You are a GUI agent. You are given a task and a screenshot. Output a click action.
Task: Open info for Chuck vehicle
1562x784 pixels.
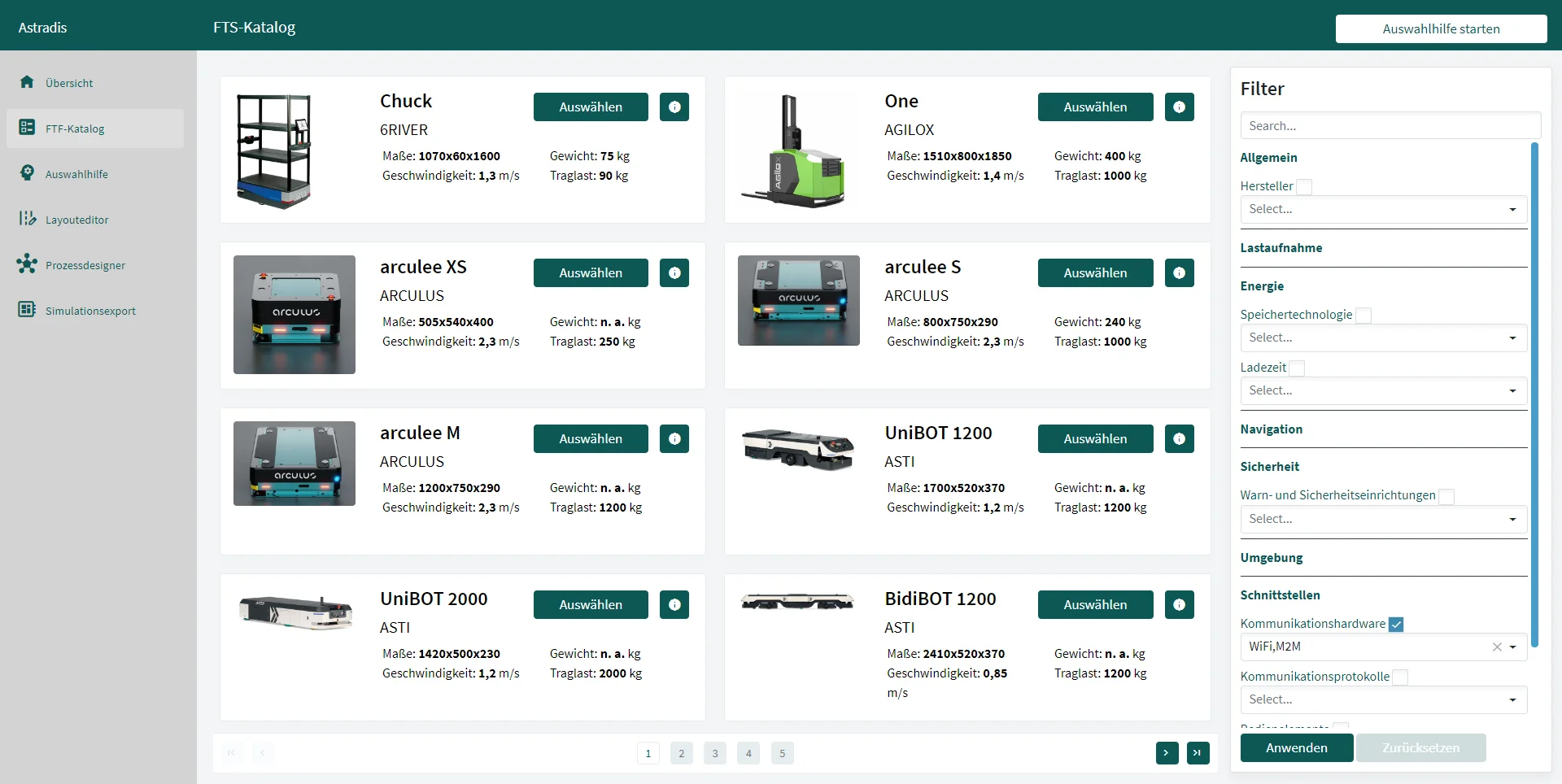674,107
